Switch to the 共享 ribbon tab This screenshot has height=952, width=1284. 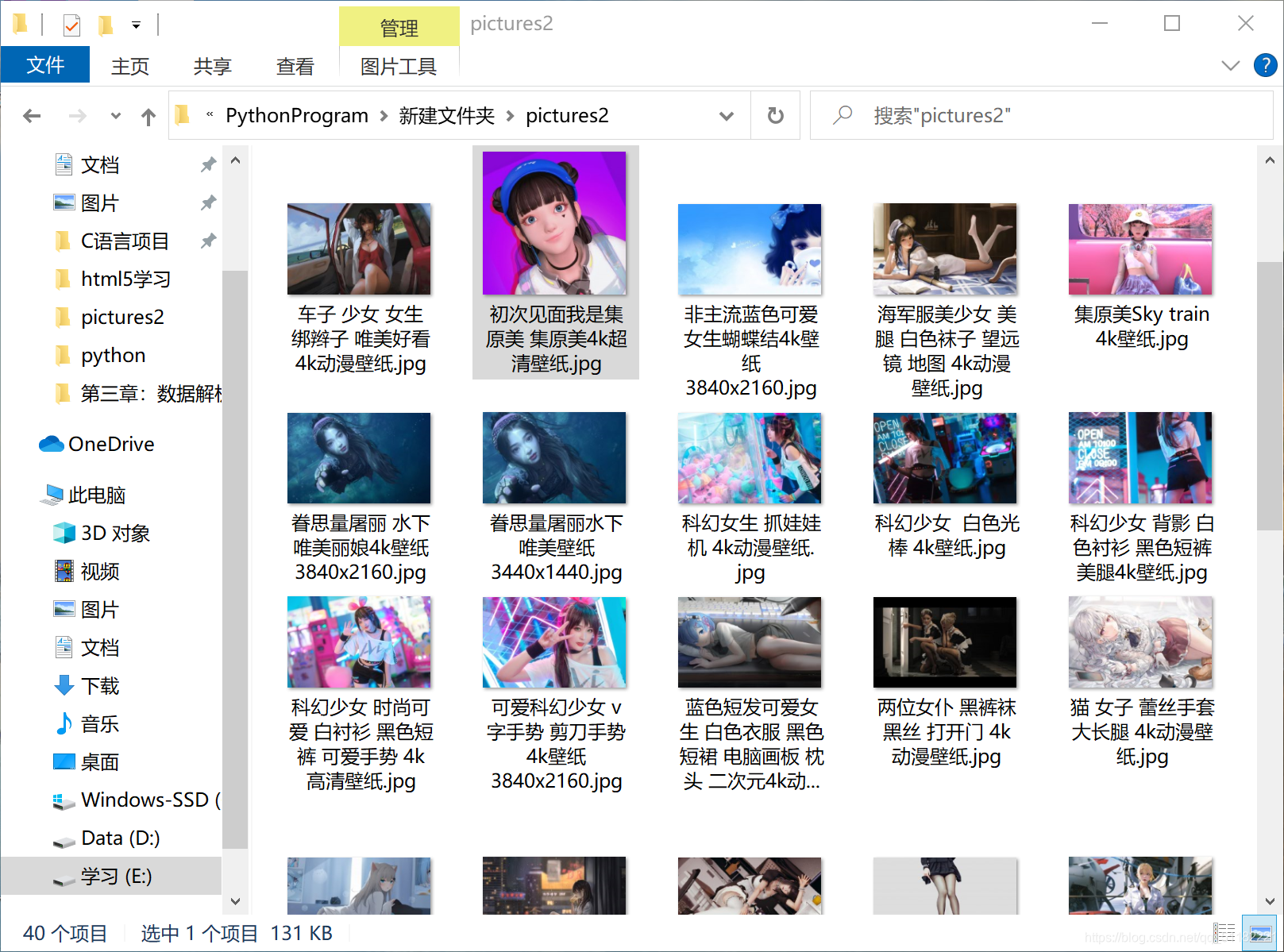click(213, 66)
